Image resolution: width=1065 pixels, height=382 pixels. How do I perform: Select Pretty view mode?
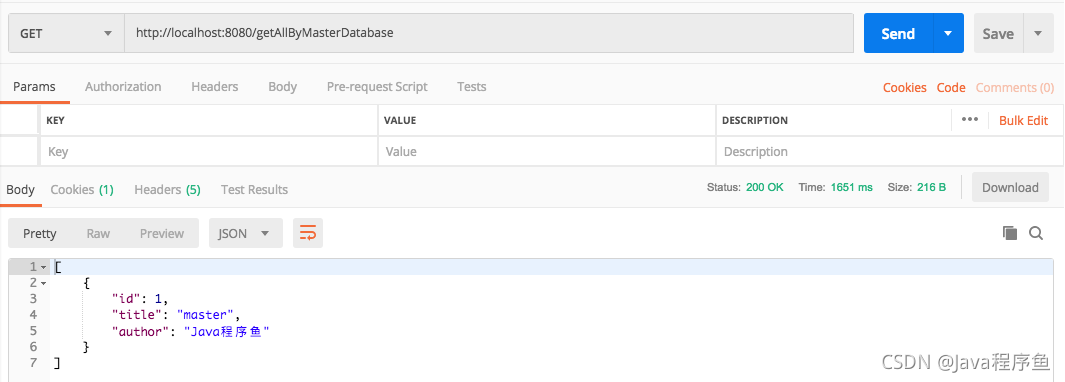39,233
